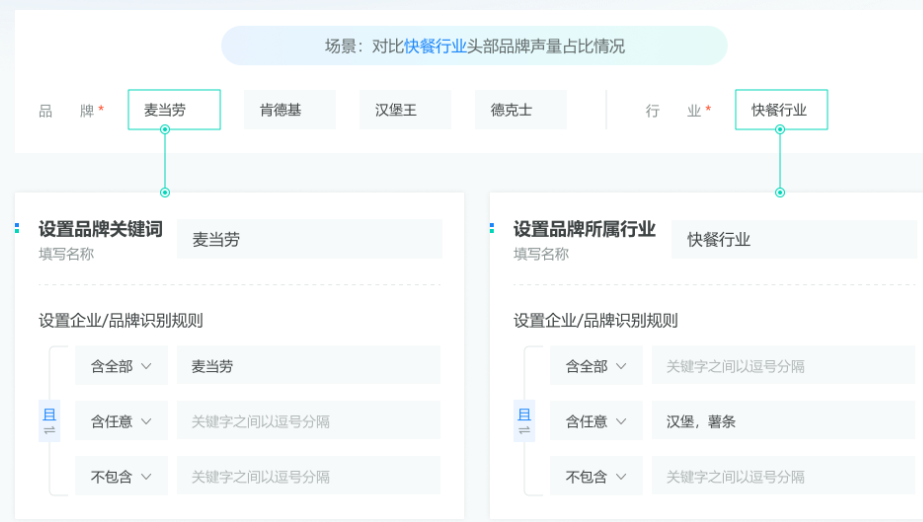Image resolution: width=923 pixels, height=522 pixels.
Task: Click empty 不包含 keyword field in brand panel
Action: coord(308,477)
